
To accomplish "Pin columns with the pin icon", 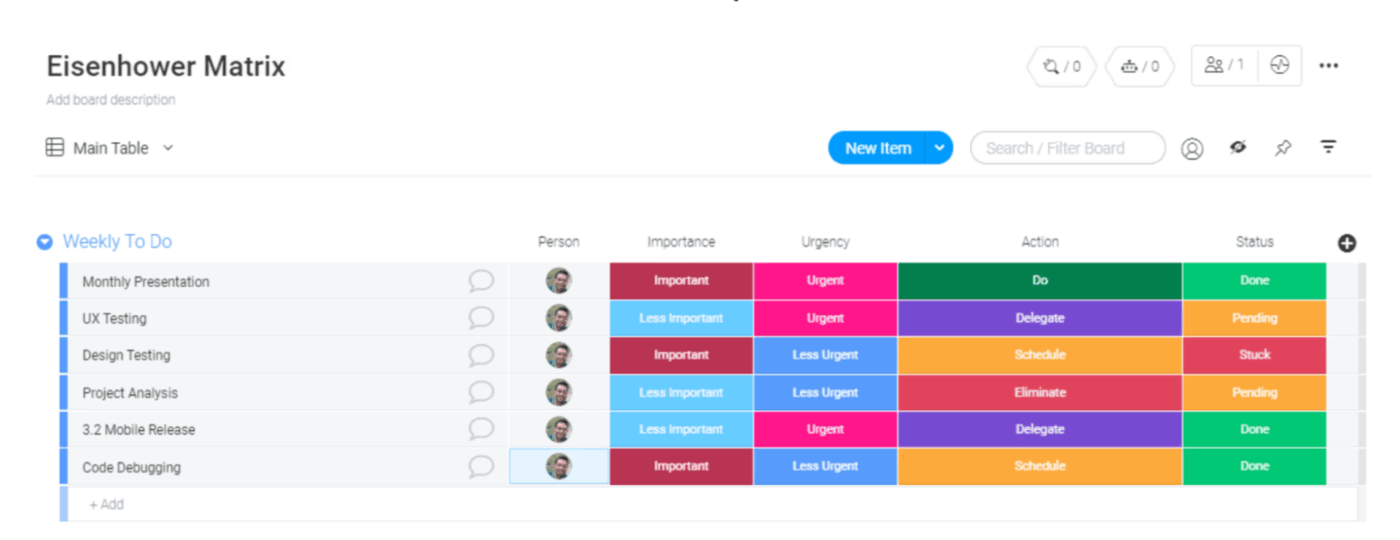I will (x=1283, y=148).
